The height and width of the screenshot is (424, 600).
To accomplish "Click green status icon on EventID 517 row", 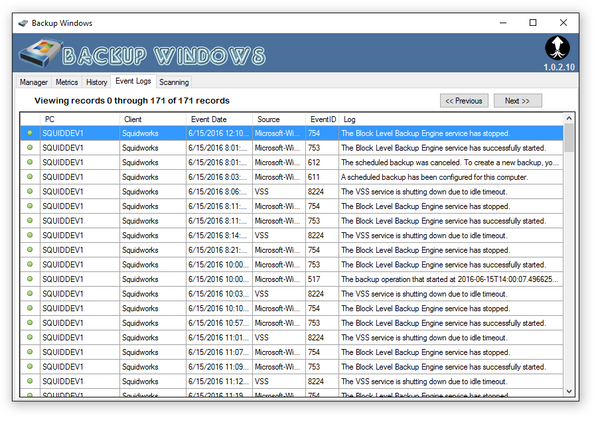I will [30, 279].
